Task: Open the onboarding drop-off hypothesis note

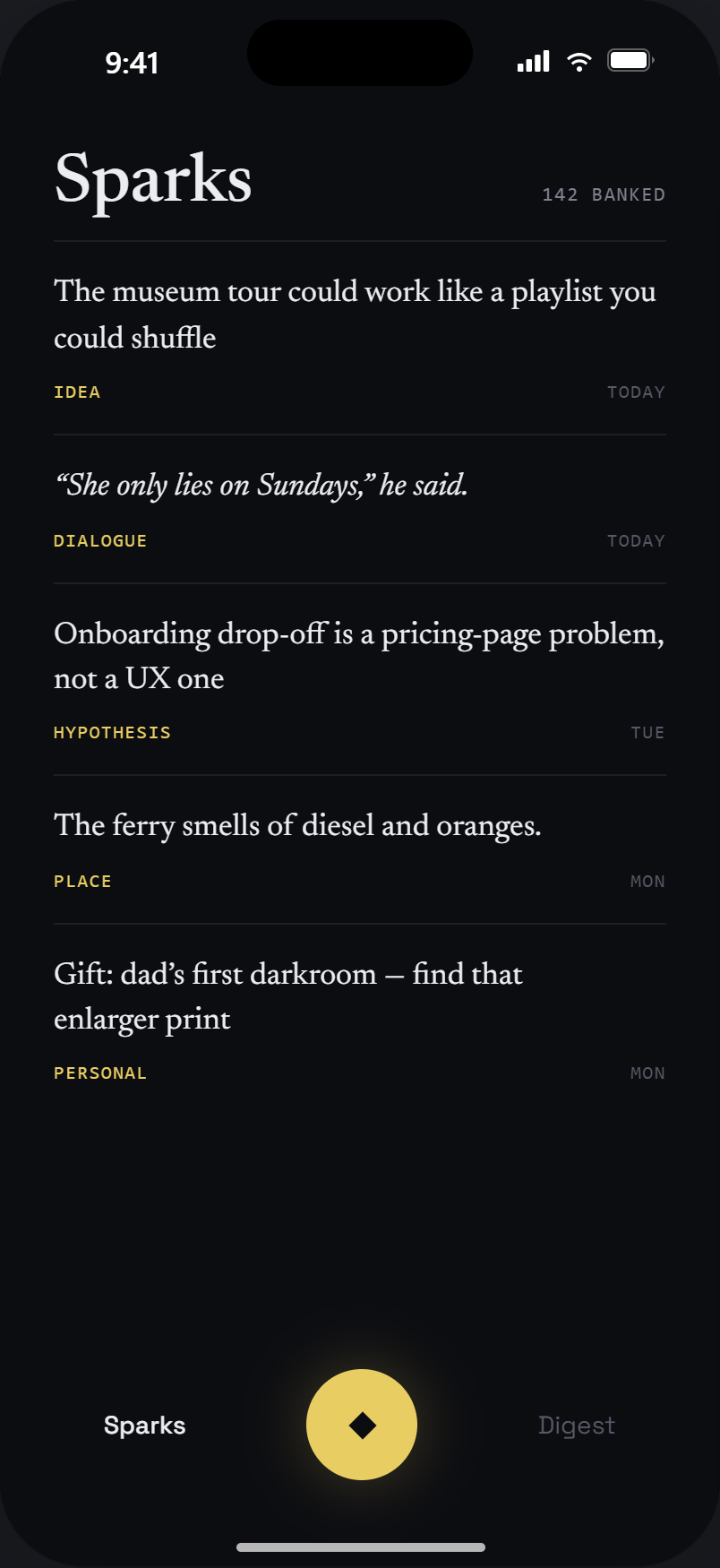Action: click(x=360, y=679)
